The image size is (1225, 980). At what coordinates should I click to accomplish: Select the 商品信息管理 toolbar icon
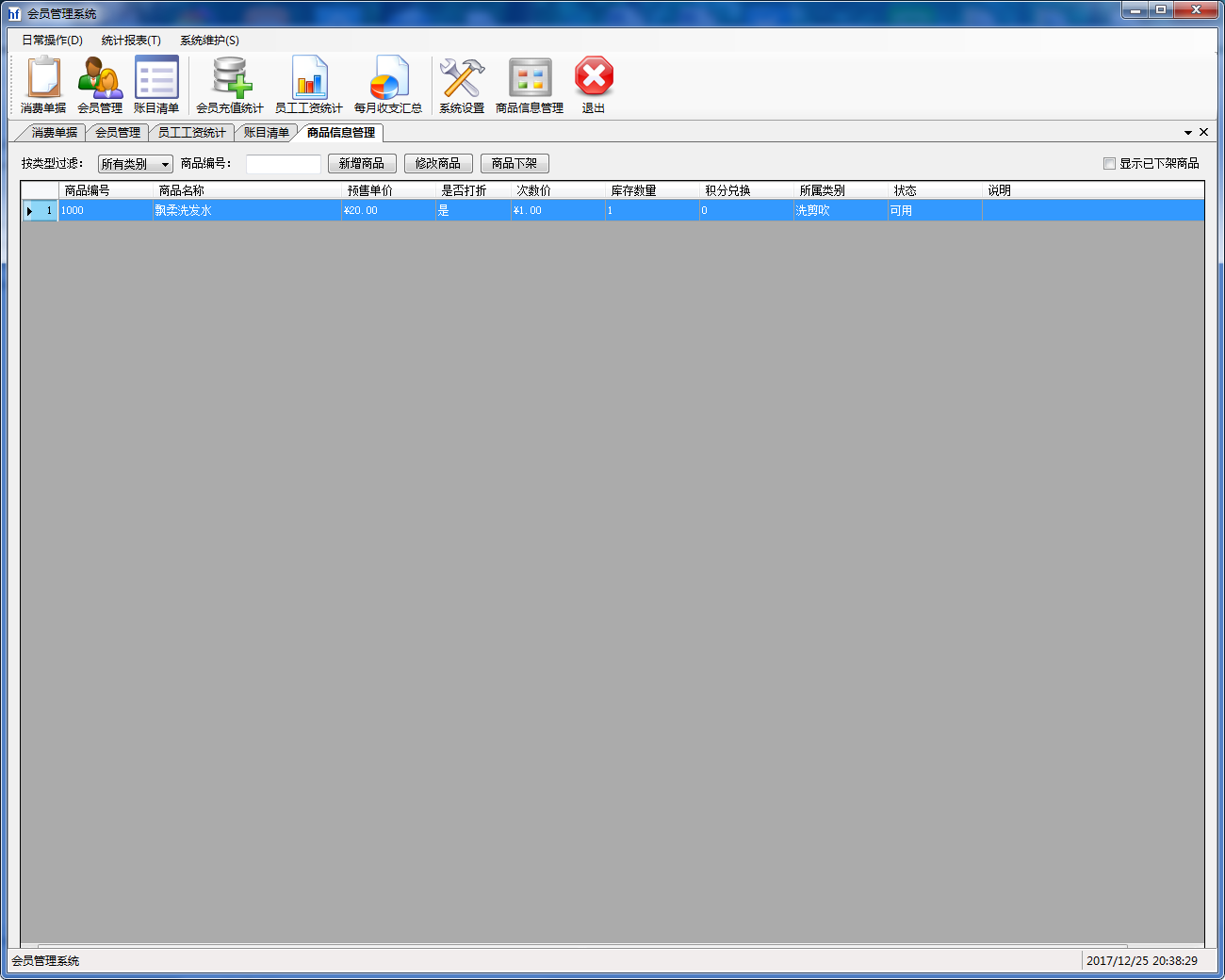tap(530, 83)
